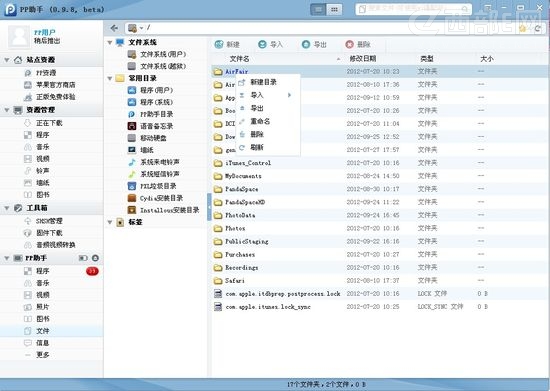Image resolution: width=550 pixels, height=391 pixels.
Task: Collapse the 资源管理 sidebar section
Action: pyautogui.click(x=7, y=110)
